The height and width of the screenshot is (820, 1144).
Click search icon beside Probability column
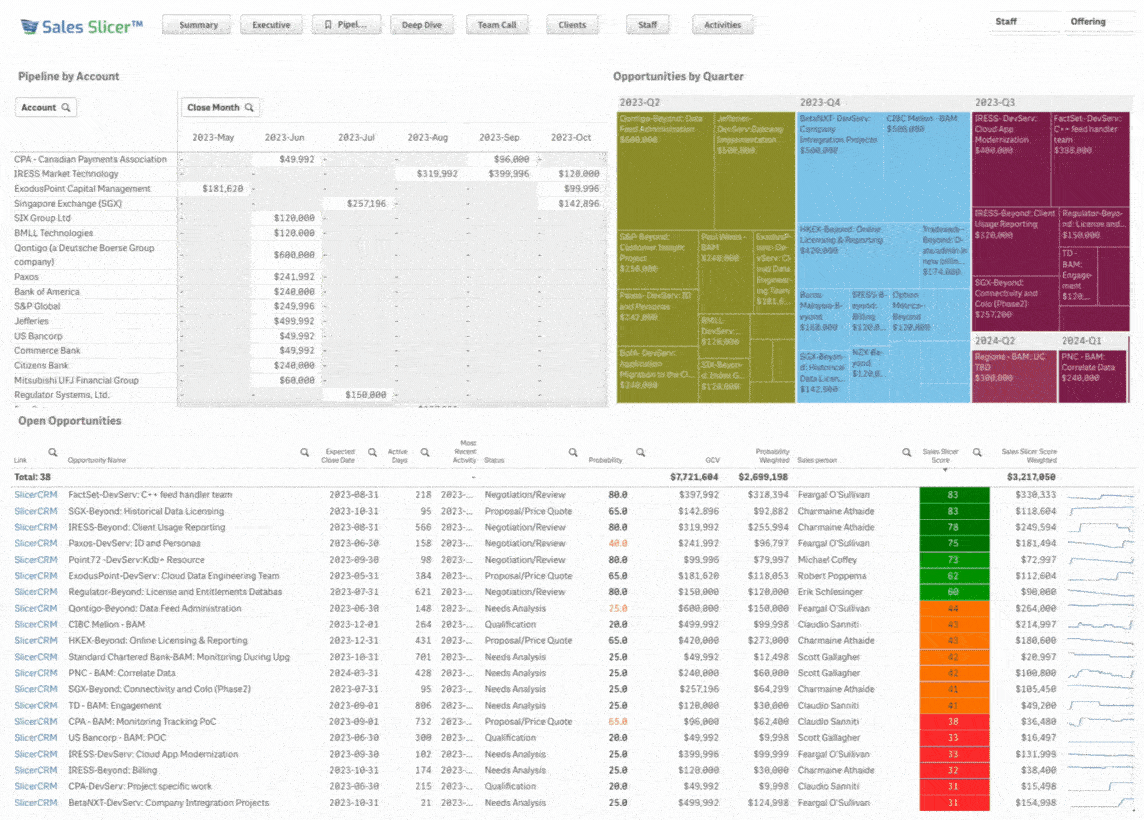pyautogui.click(x=641, y=452)
